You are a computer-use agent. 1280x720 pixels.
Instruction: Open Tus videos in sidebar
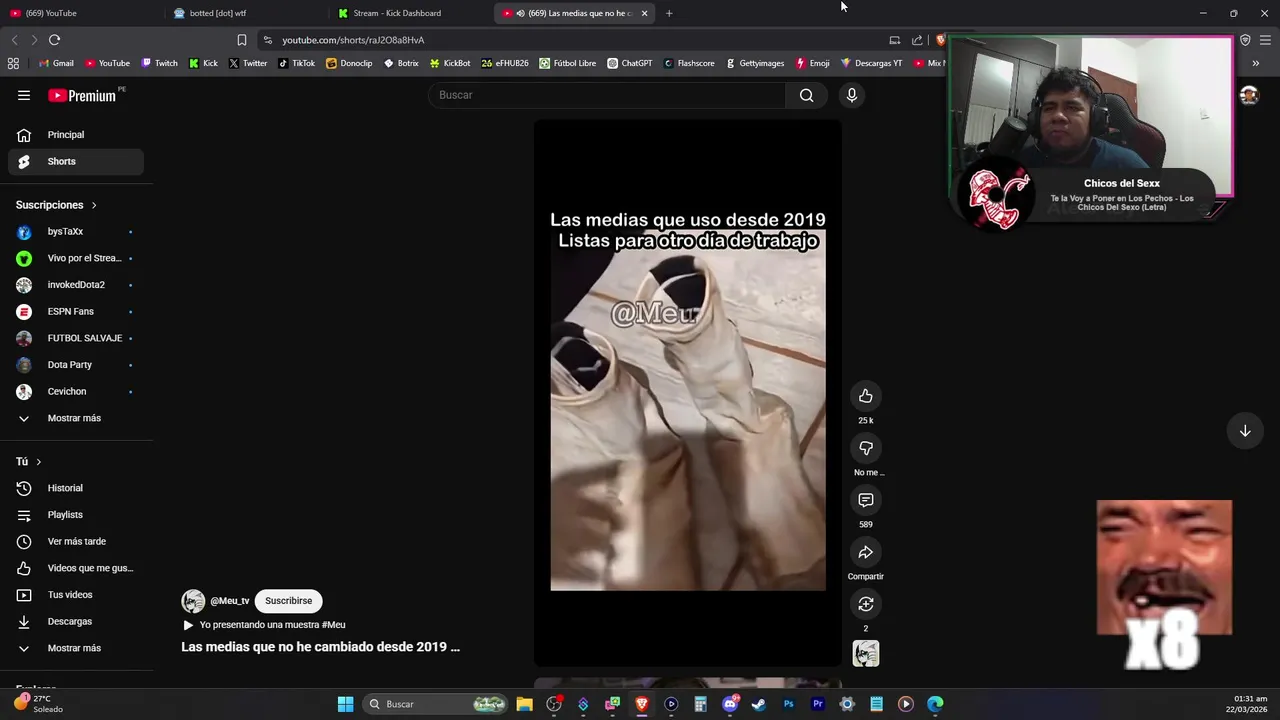(x=76, y=595)
